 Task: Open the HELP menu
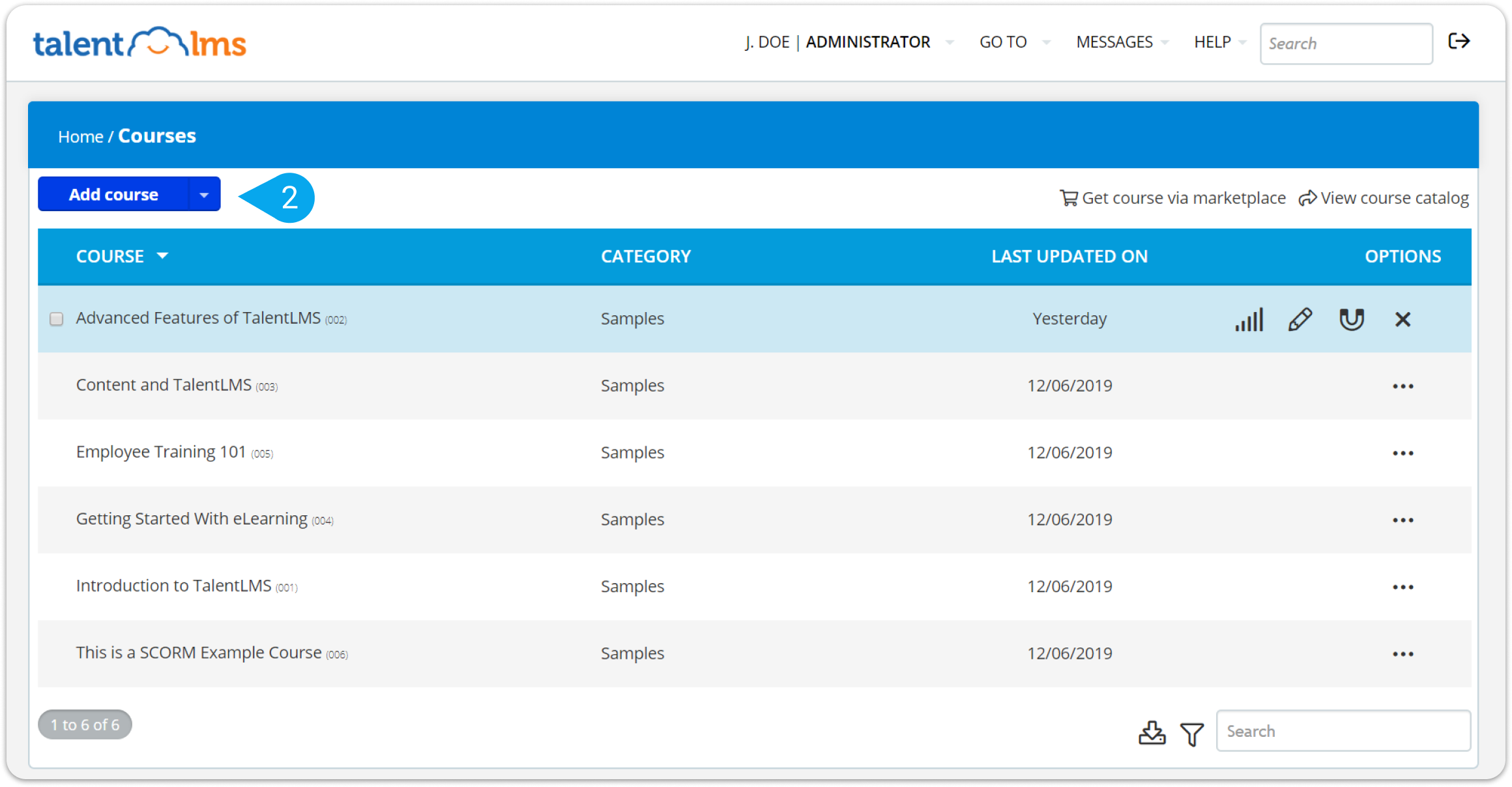pyautogui.click(x=1219, y=42)
